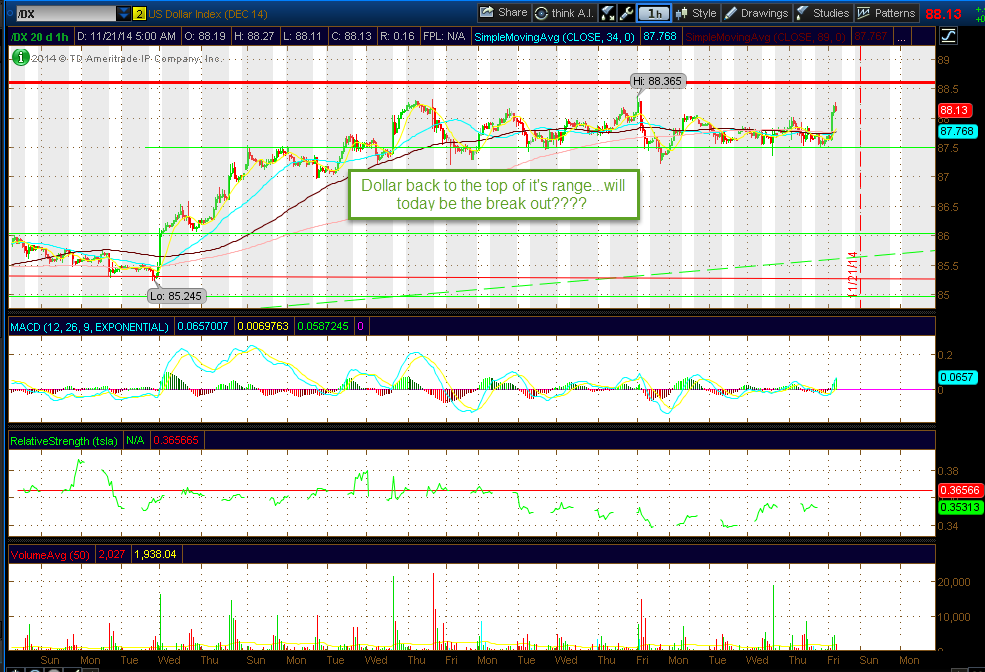Click the /DX 20 d 1h chart label
The height and width of the screenshot is (672, 985).
[x=40, y=36]
